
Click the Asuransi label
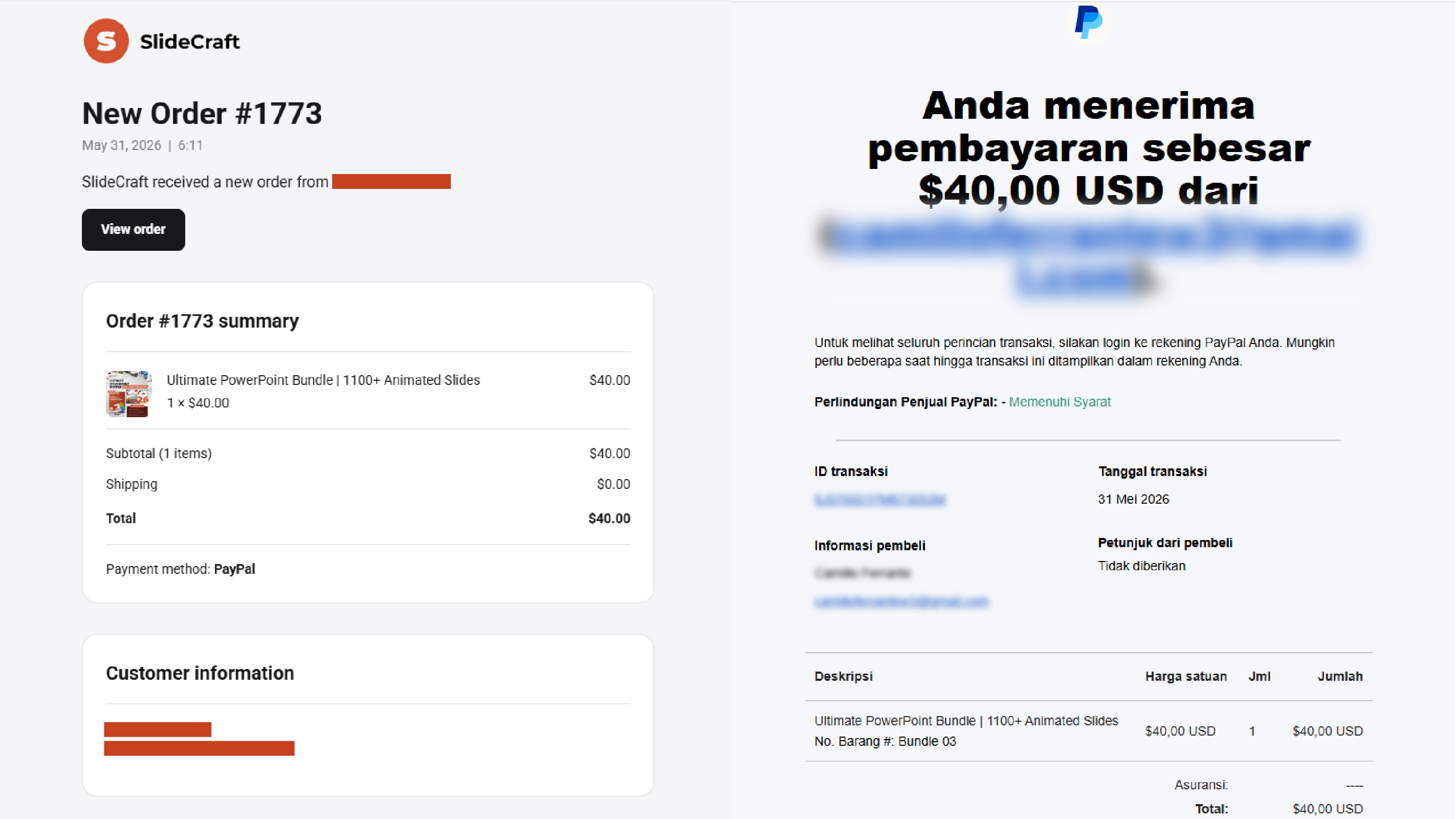click(x=1201, y=785)
